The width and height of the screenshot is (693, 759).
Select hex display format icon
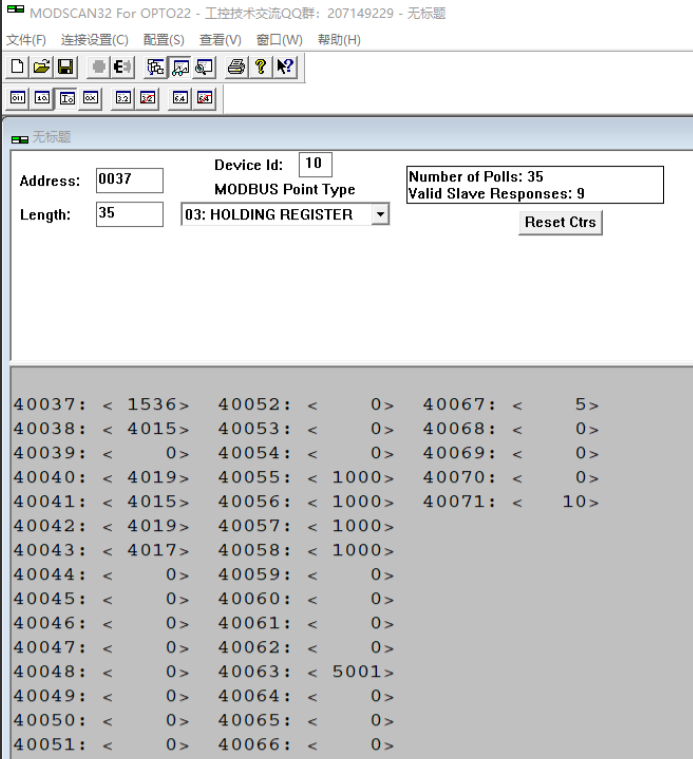tap(90, 98)
